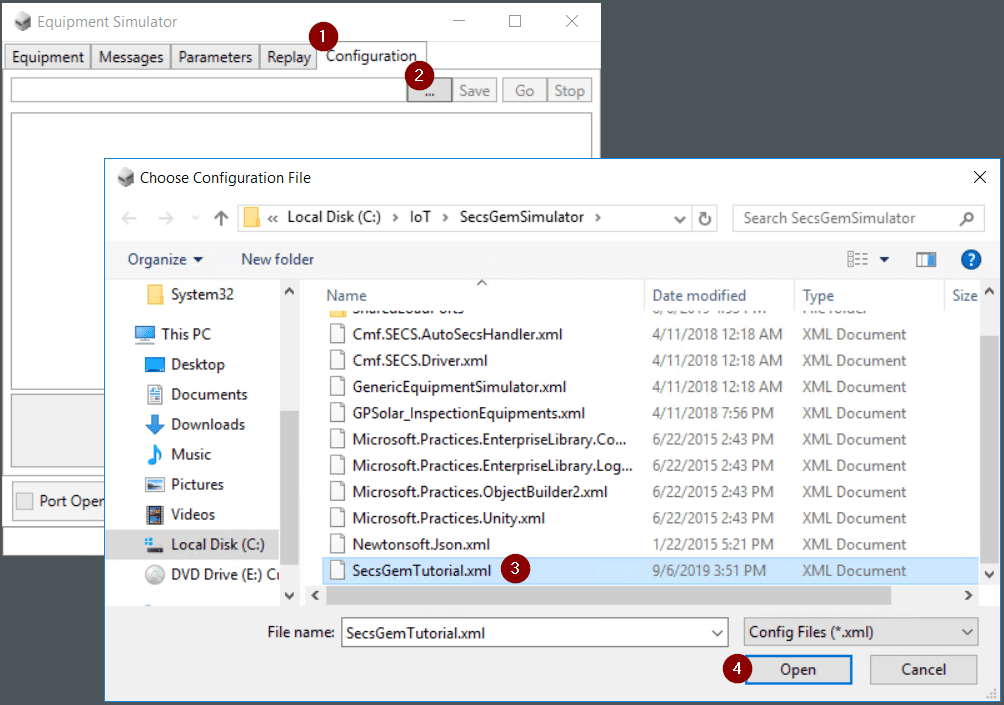Click the browse ellipsis button
The width and height of the screenshot is (1004, 705).
(429, 91)
